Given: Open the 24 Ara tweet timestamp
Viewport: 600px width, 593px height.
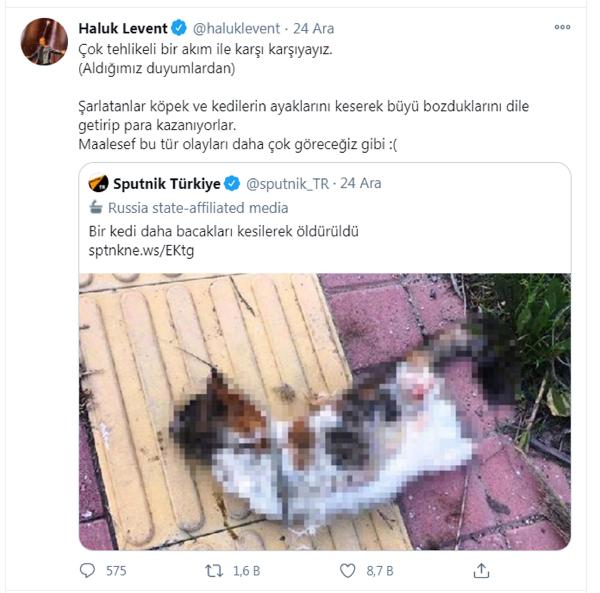Looking at the screenshot, I should (313, 29).
